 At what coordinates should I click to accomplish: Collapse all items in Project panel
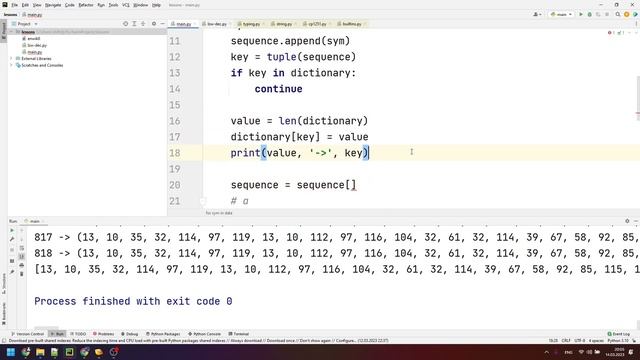(x=143, y=24)
